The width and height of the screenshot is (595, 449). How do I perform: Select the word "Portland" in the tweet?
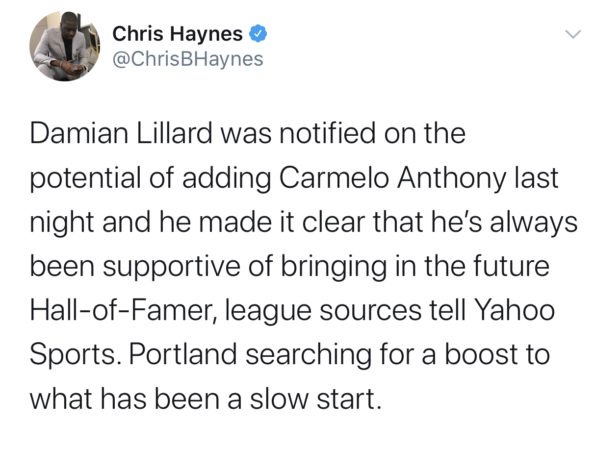pyautogui.click(x=183, y=354)
